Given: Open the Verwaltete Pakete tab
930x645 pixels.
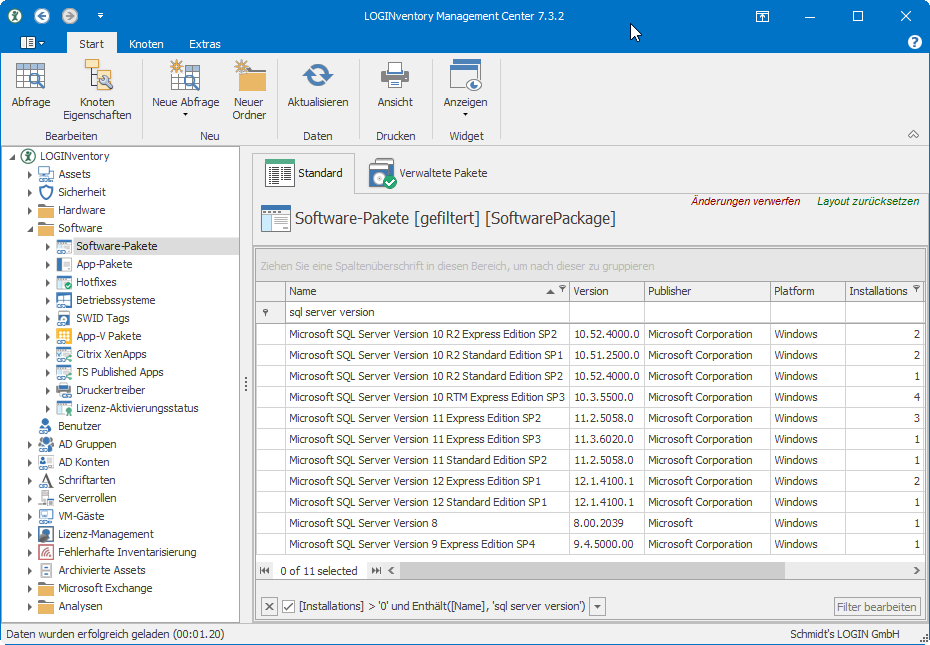Looking at the screenshot, I should [428, 173].
